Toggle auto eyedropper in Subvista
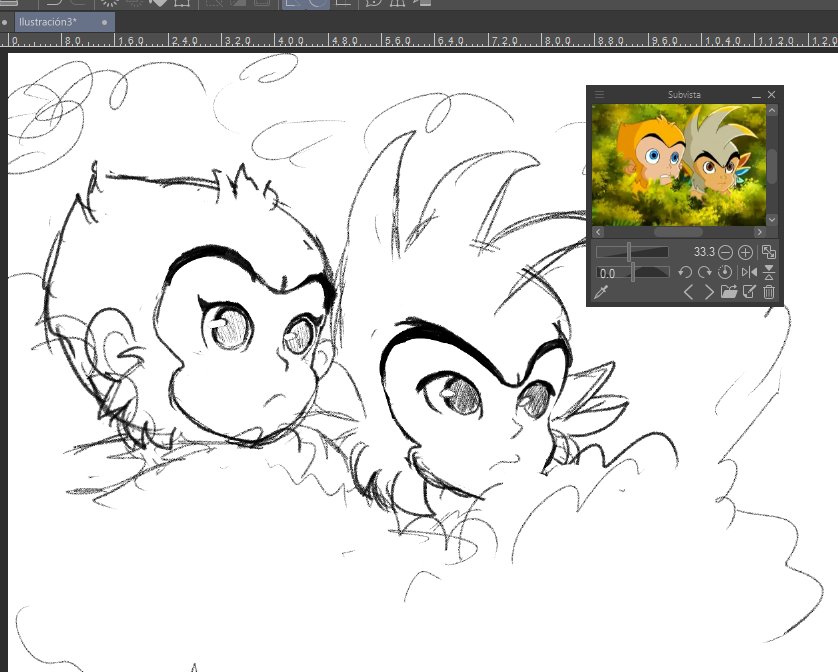Screen dimensions: 838x672 pos(601,292)
